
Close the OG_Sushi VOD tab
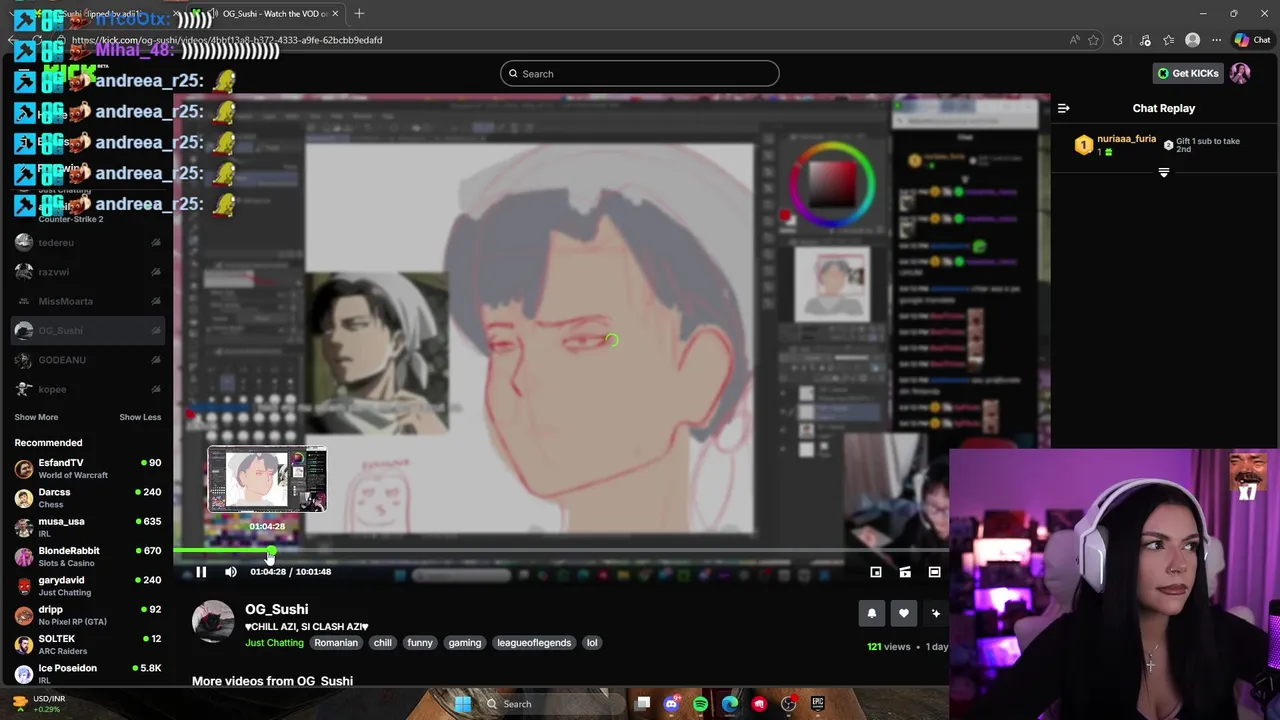[x=335, y=13]
